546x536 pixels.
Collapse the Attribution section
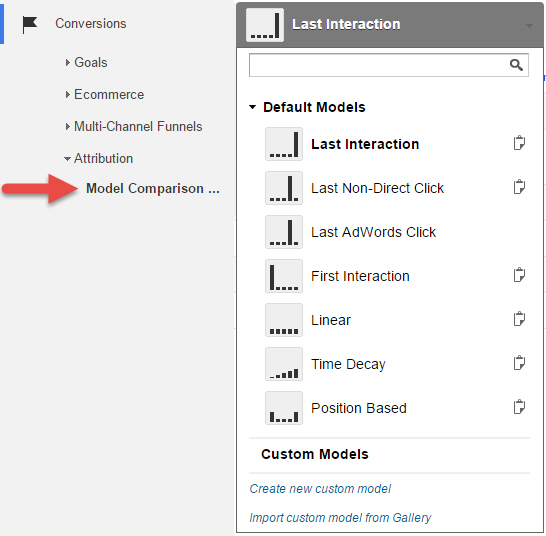click(x=67, y=159)
